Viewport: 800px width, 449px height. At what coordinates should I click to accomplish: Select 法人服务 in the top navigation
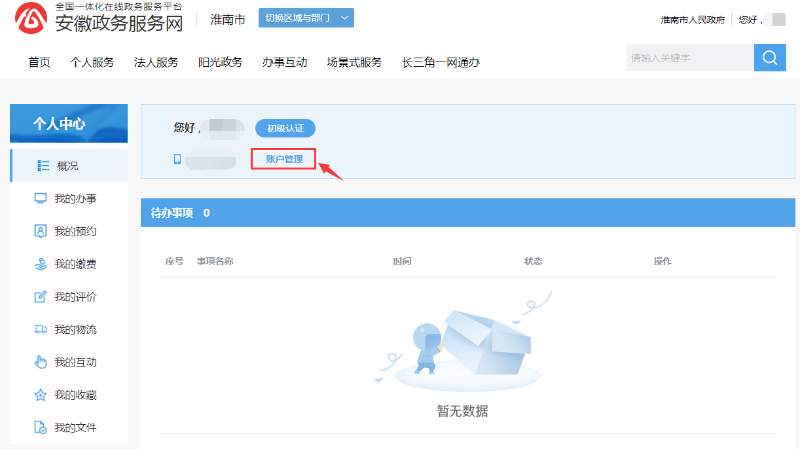[x=156, y=62]
